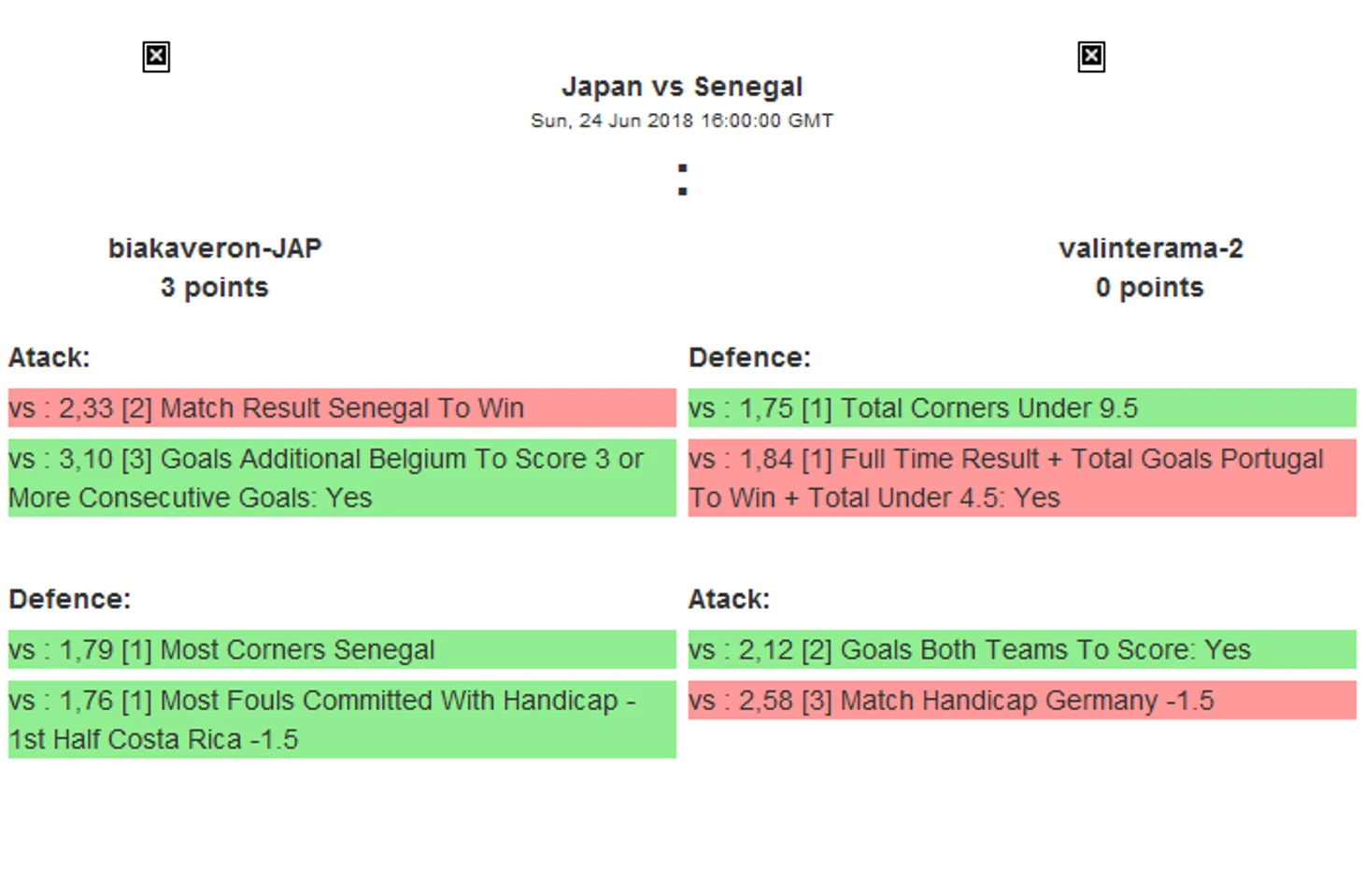Click the '0 points' score label
Image resolution: width=1364 pixels, height=896 pixels.
[x=1149, y=288]
